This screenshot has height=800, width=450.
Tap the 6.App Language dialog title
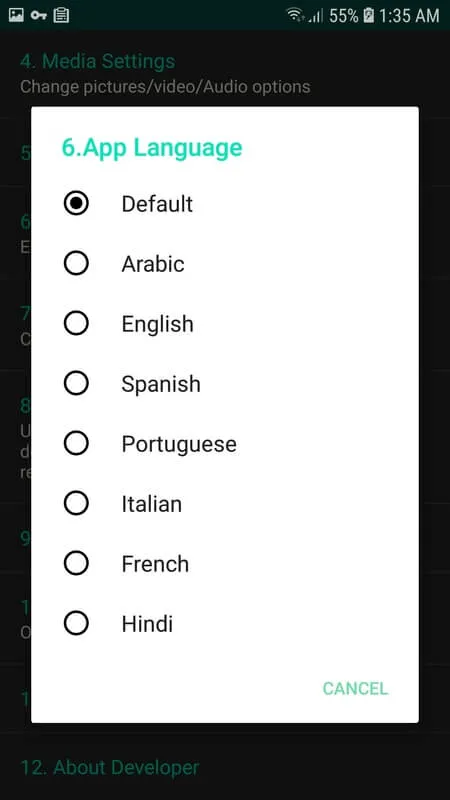coord(152,148)
